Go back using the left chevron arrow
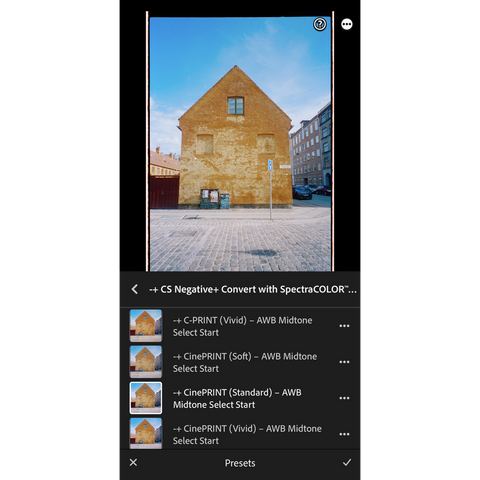This screenshot has width=480, height=480. pos(134,289)
